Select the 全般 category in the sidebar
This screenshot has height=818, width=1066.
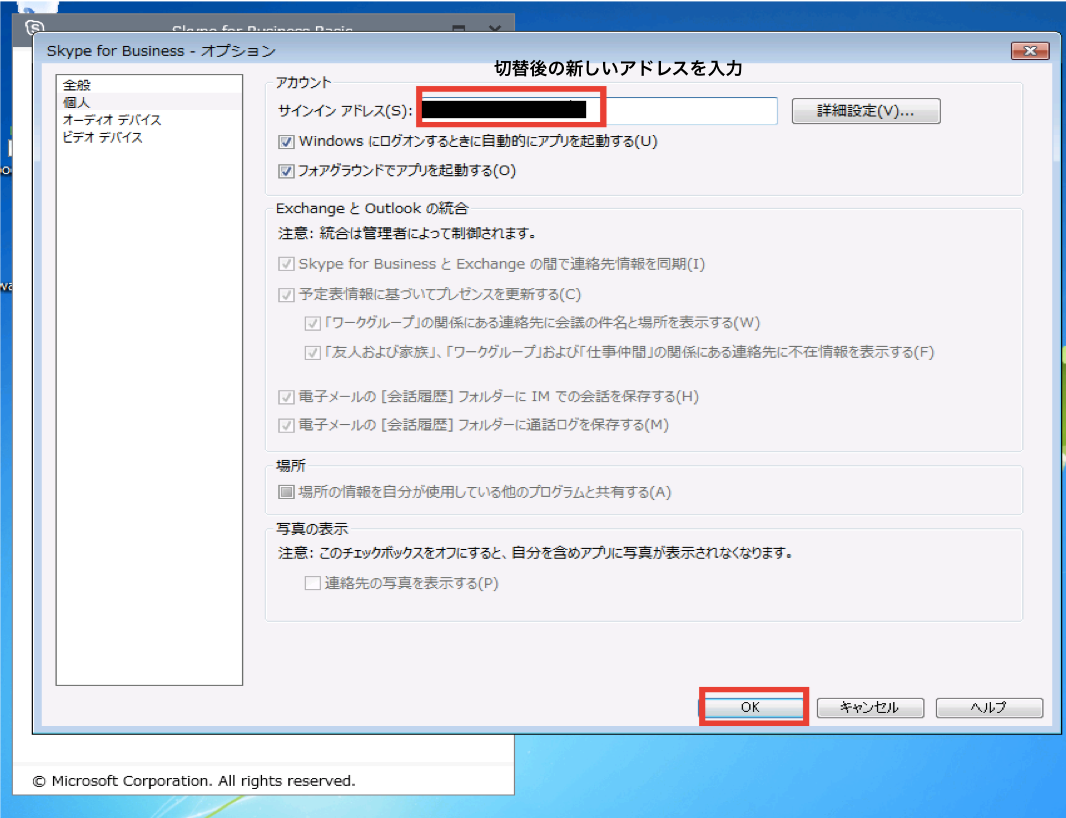[77, 84]
